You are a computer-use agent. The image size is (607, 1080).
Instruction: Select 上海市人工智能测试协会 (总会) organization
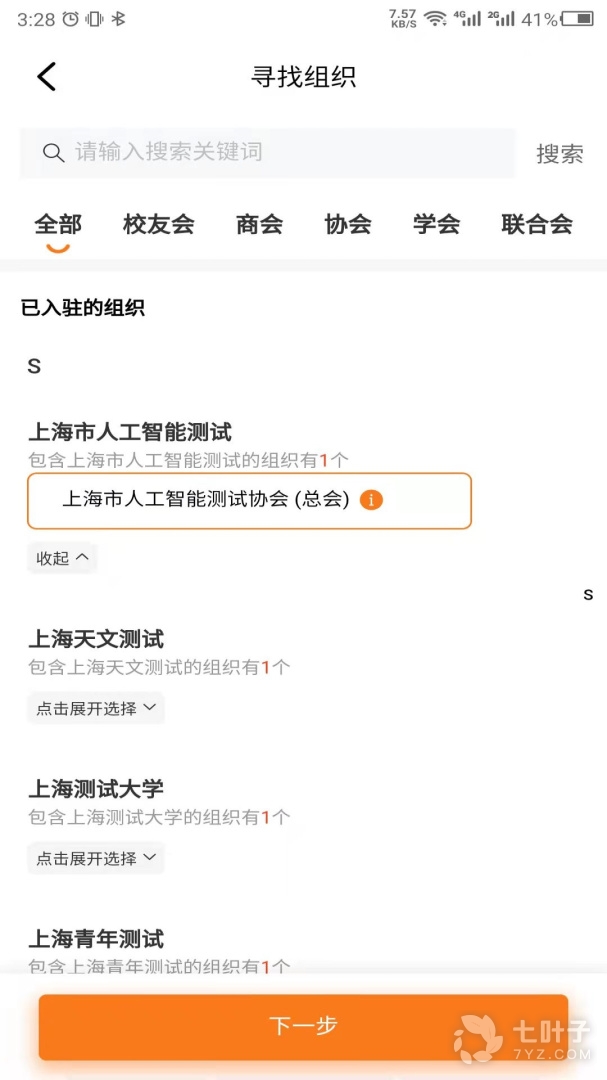coord(206,500)
